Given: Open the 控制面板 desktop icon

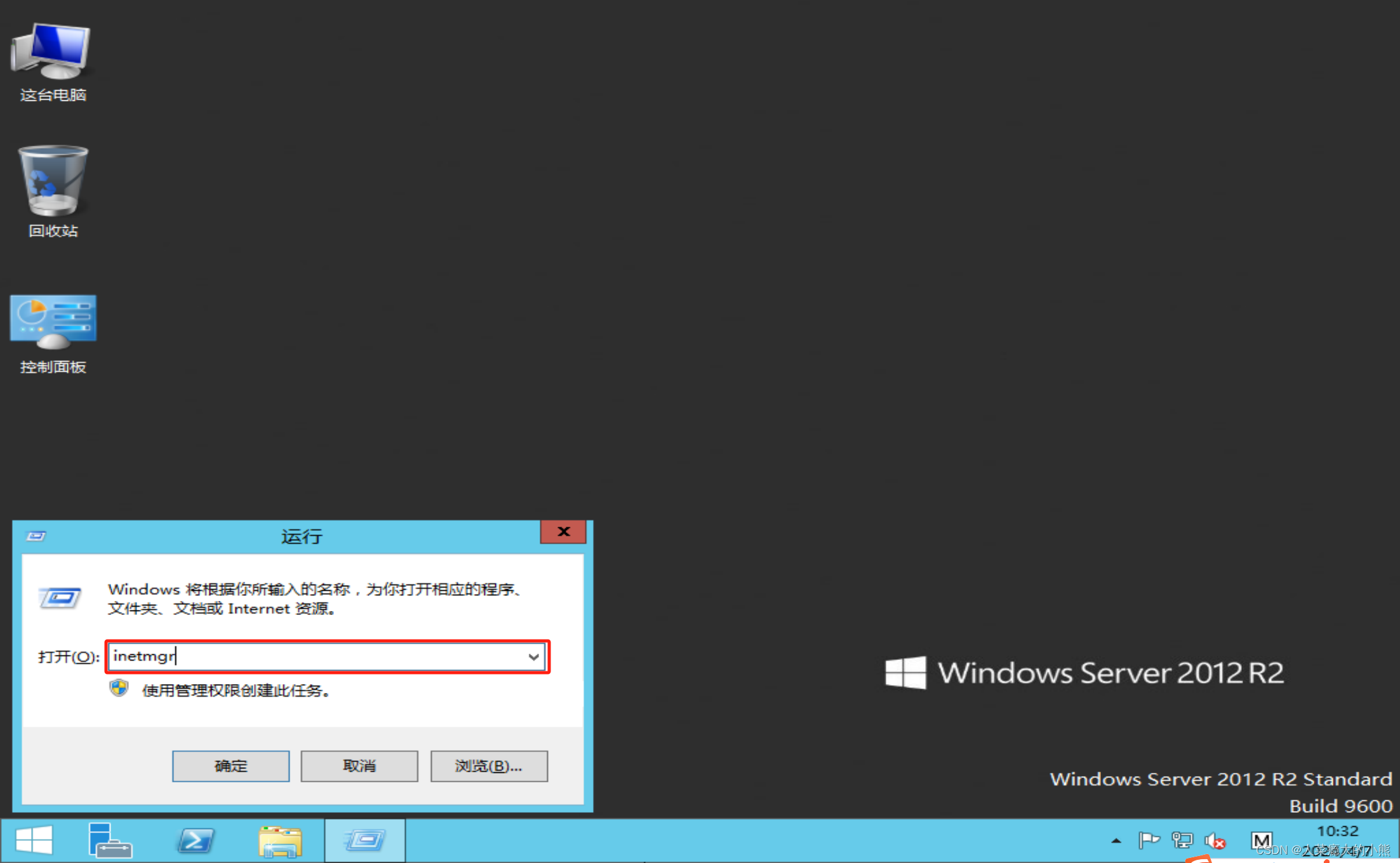Looking at the screenshot, I should (53, 333).
